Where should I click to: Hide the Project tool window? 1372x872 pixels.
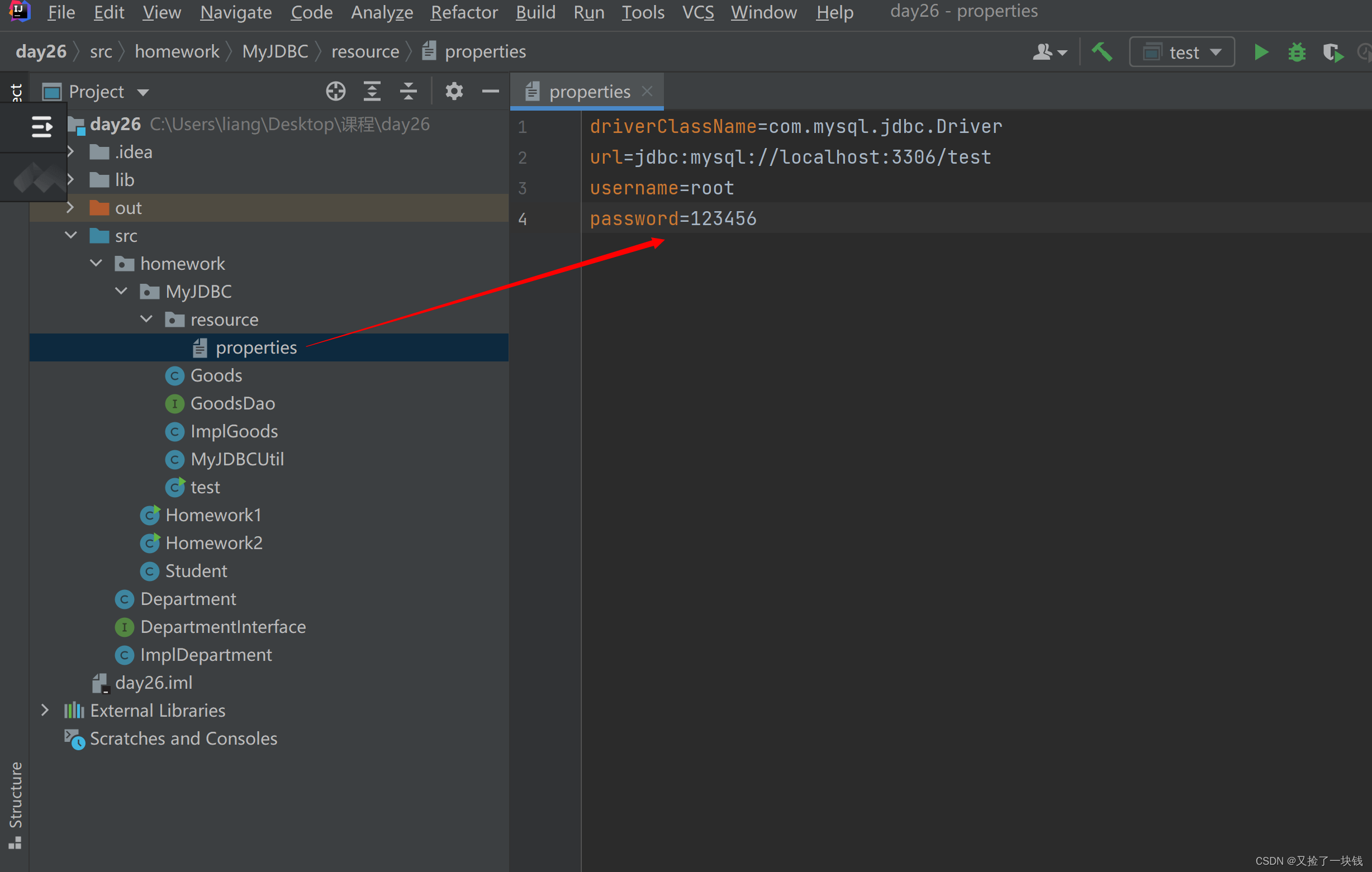click(490, 91)
